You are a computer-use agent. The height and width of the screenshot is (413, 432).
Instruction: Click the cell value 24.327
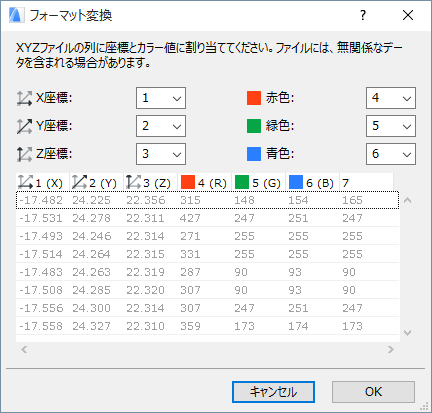(91, 326)
